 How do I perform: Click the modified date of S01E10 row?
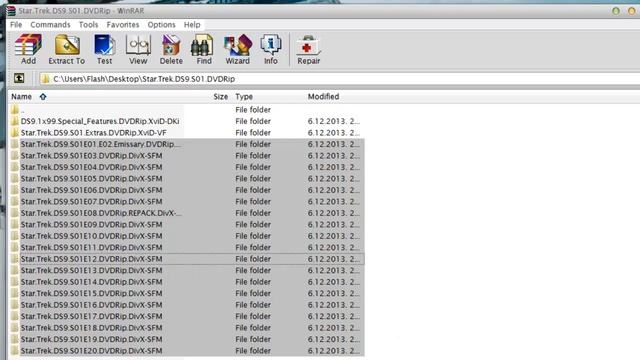334,236
